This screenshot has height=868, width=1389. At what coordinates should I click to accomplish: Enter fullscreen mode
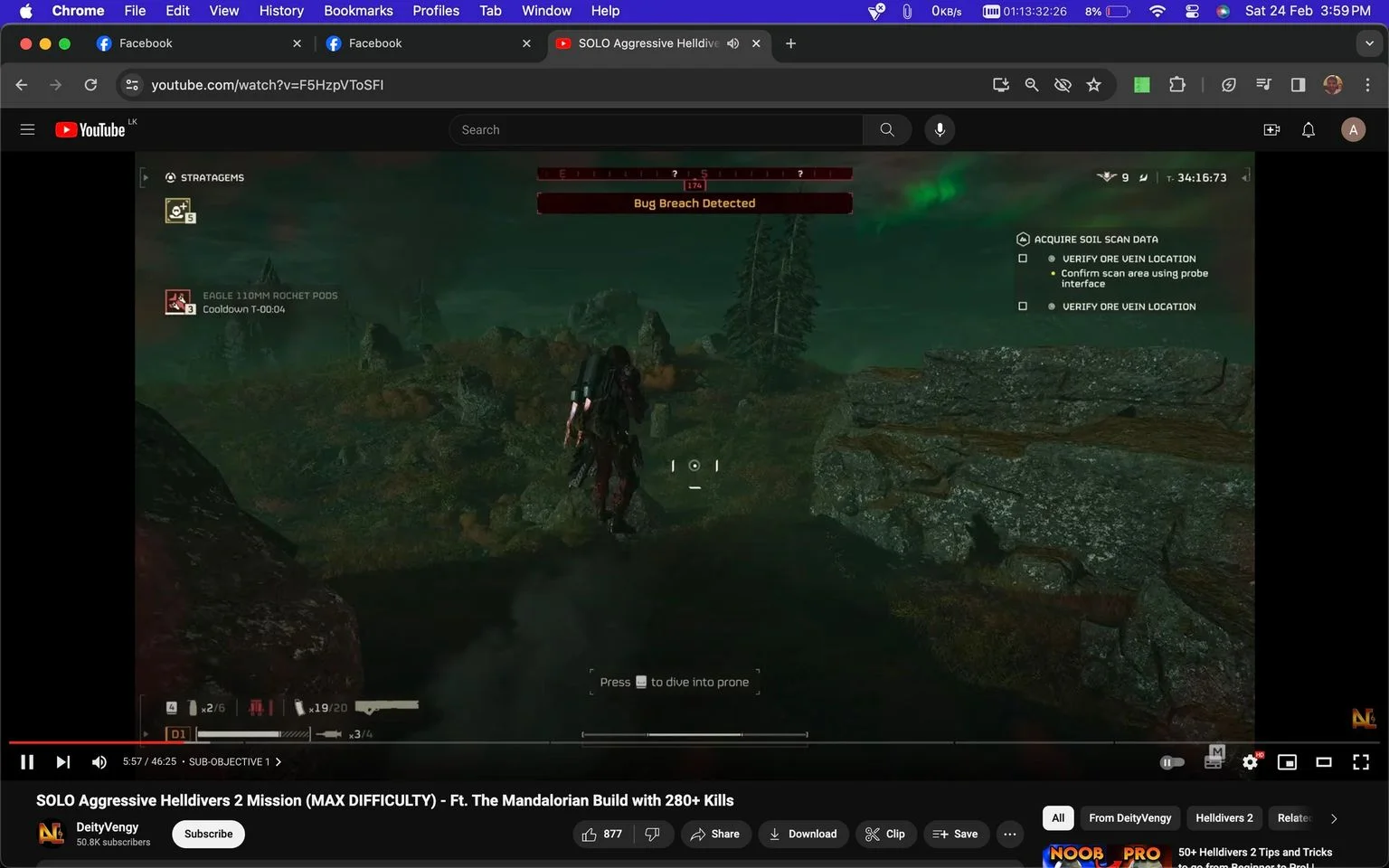pyautogui.click(x=1361, y=762)
